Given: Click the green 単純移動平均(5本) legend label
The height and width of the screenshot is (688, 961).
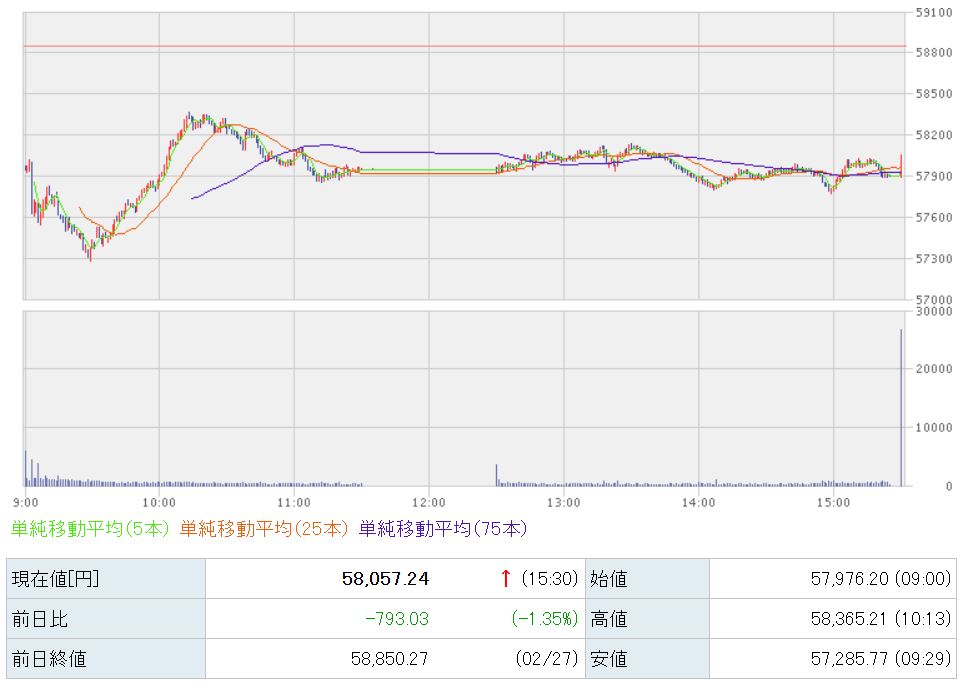Looking at the screenshot, I should point(91,528).
